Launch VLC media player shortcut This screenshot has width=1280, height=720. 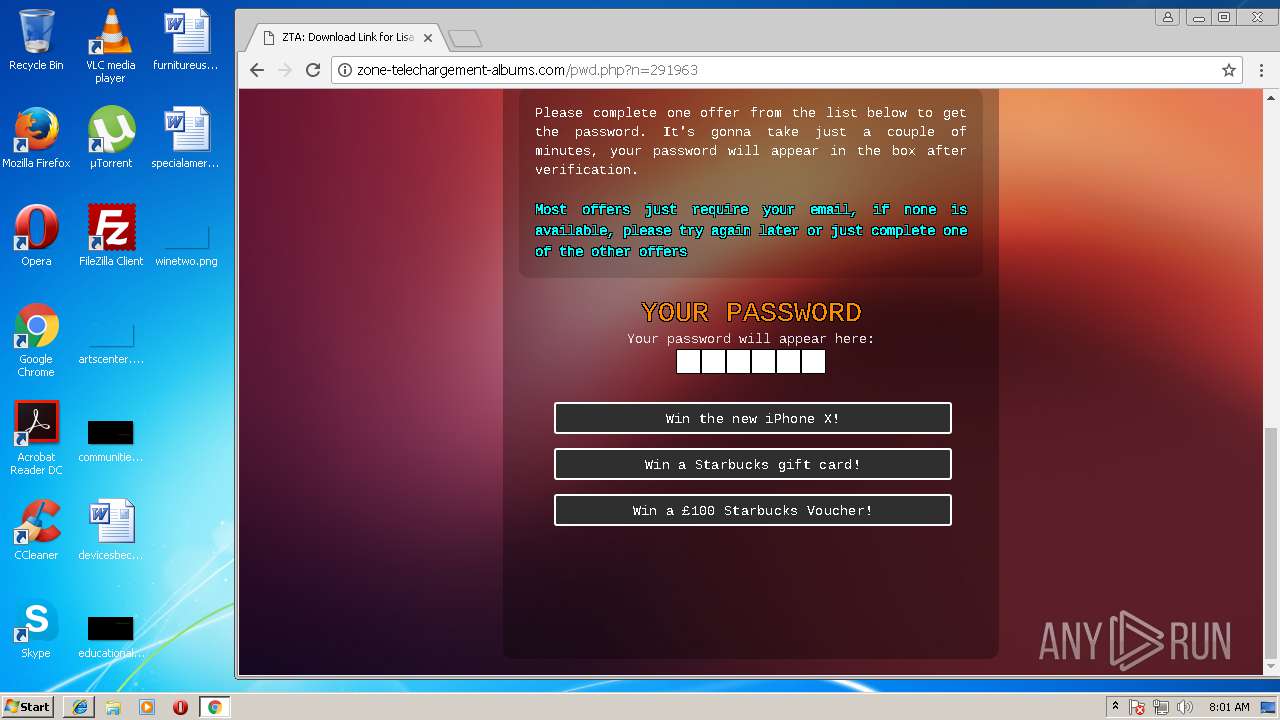pyautogui.click(x=110, y=46)
